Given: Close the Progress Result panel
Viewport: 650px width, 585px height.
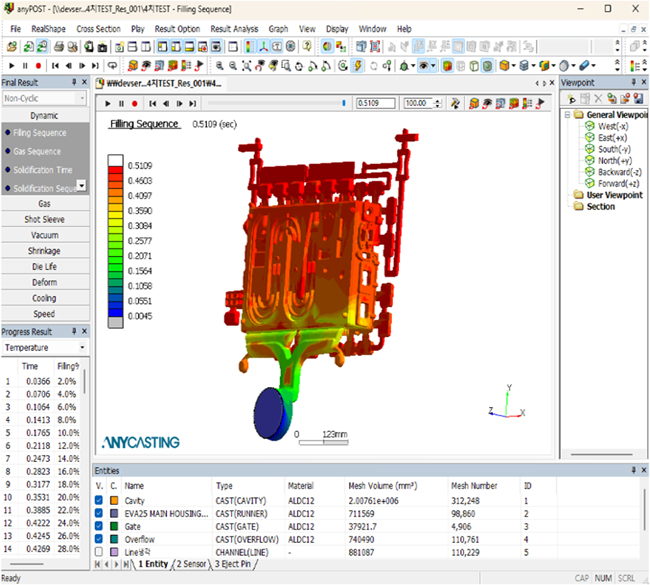Looking at the screenshot, I should [85, 331].
